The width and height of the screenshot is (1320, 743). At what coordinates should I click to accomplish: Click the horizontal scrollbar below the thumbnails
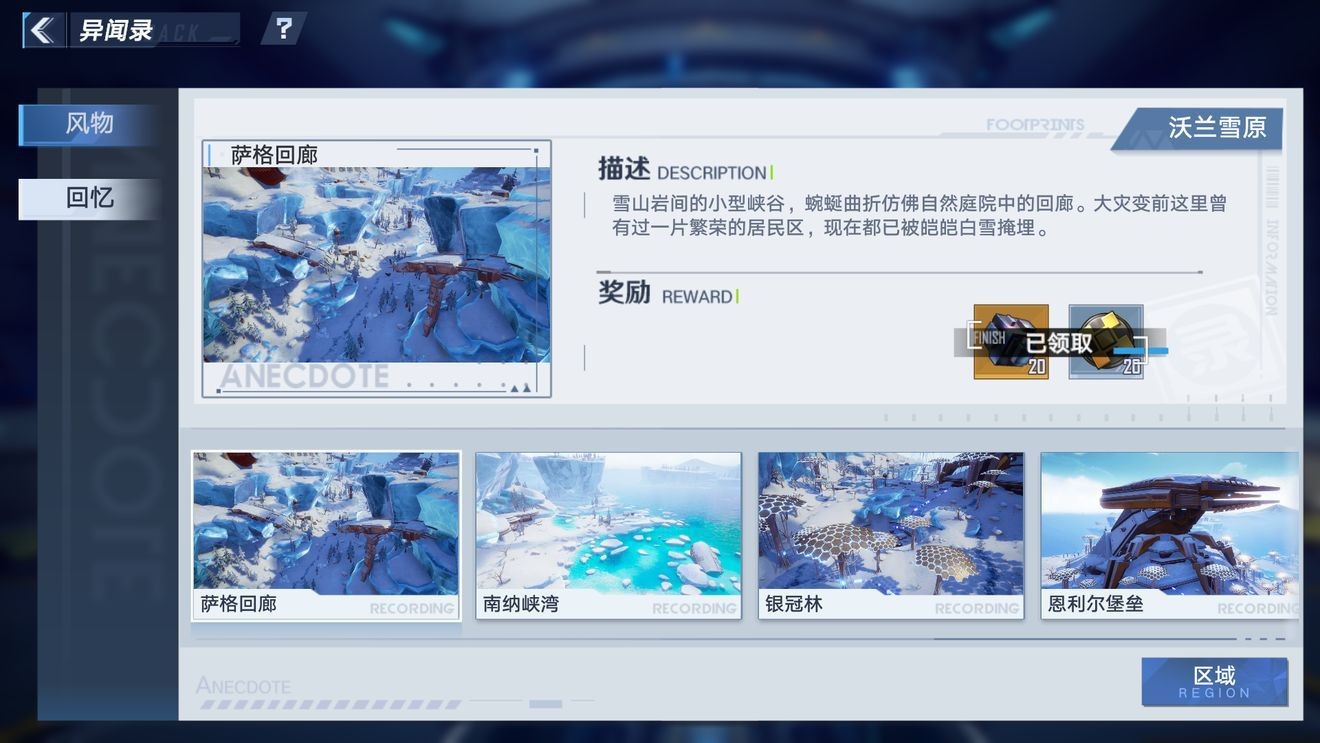1084,638
